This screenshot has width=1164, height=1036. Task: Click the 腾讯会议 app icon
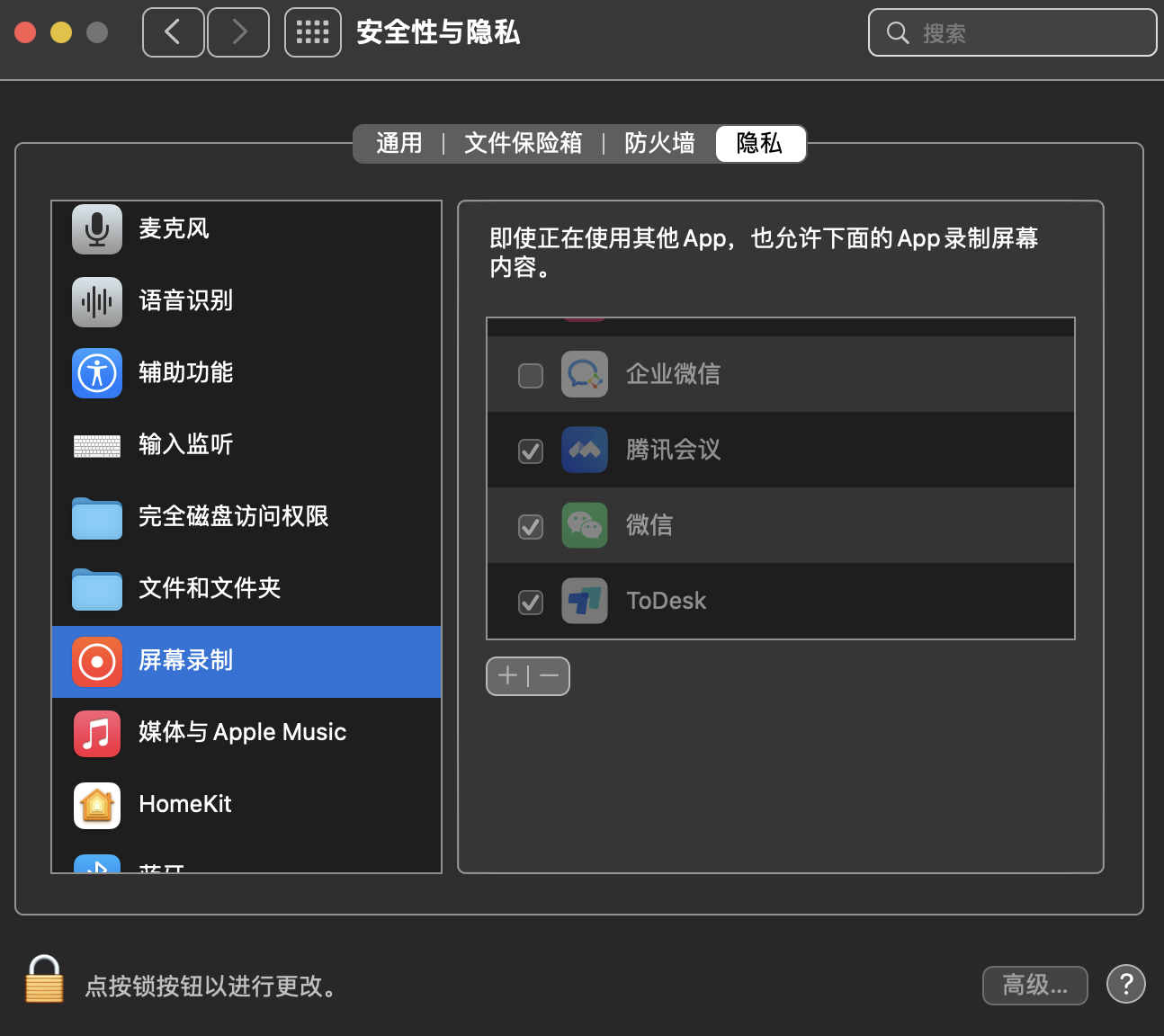pyautogui.click(x=585, y=450)
